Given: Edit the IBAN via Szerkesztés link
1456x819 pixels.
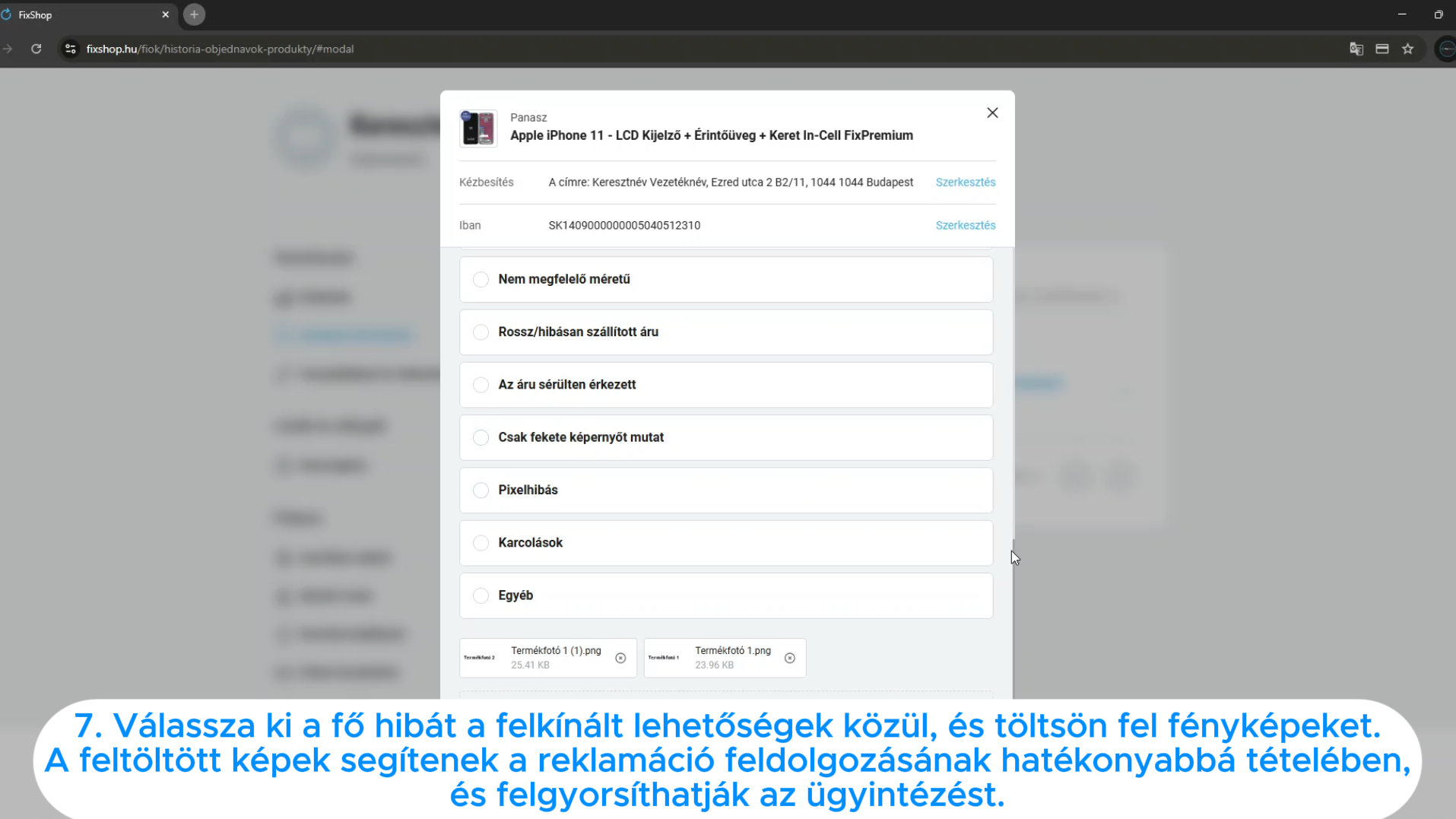Looking at the screenshot, I should click(x=965, y=226).
